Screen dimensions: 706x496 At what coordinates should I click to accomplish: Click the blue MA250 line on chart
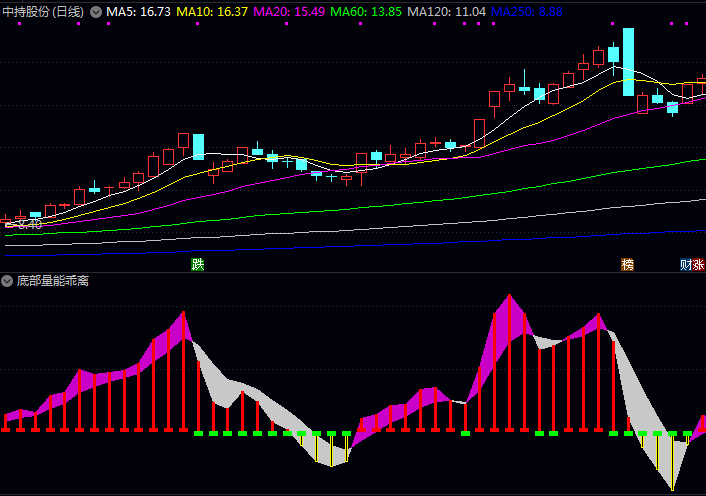click(400, 243)
